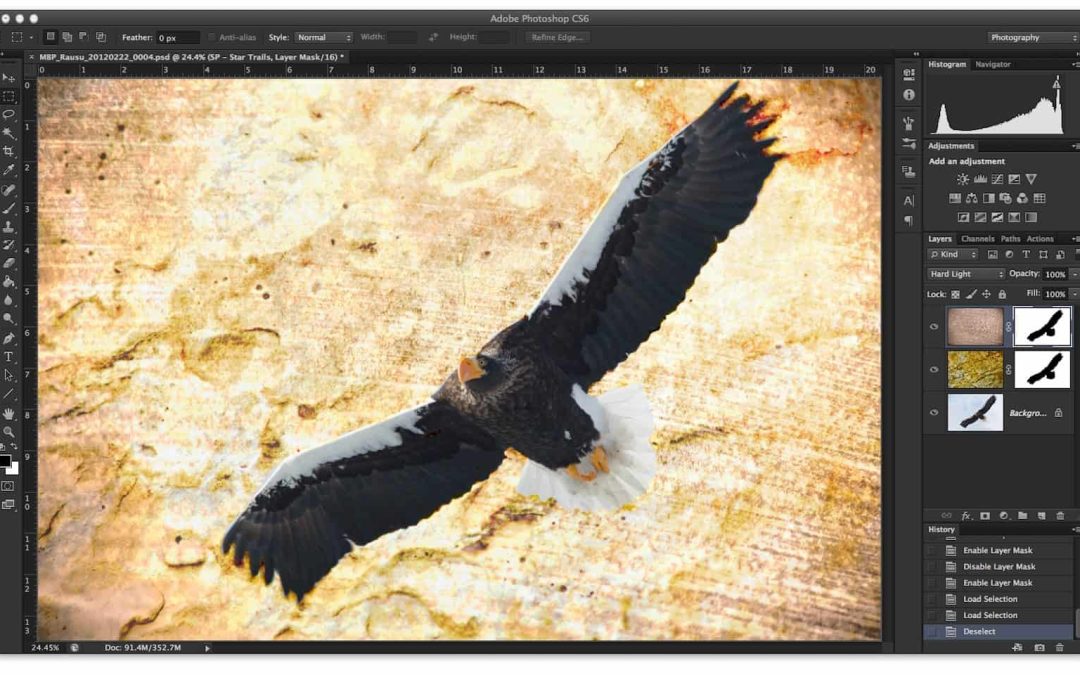This screenshot has width=1080, height=675.
Task: Click the Refine Edge button
Action: (x=558, y=38)
